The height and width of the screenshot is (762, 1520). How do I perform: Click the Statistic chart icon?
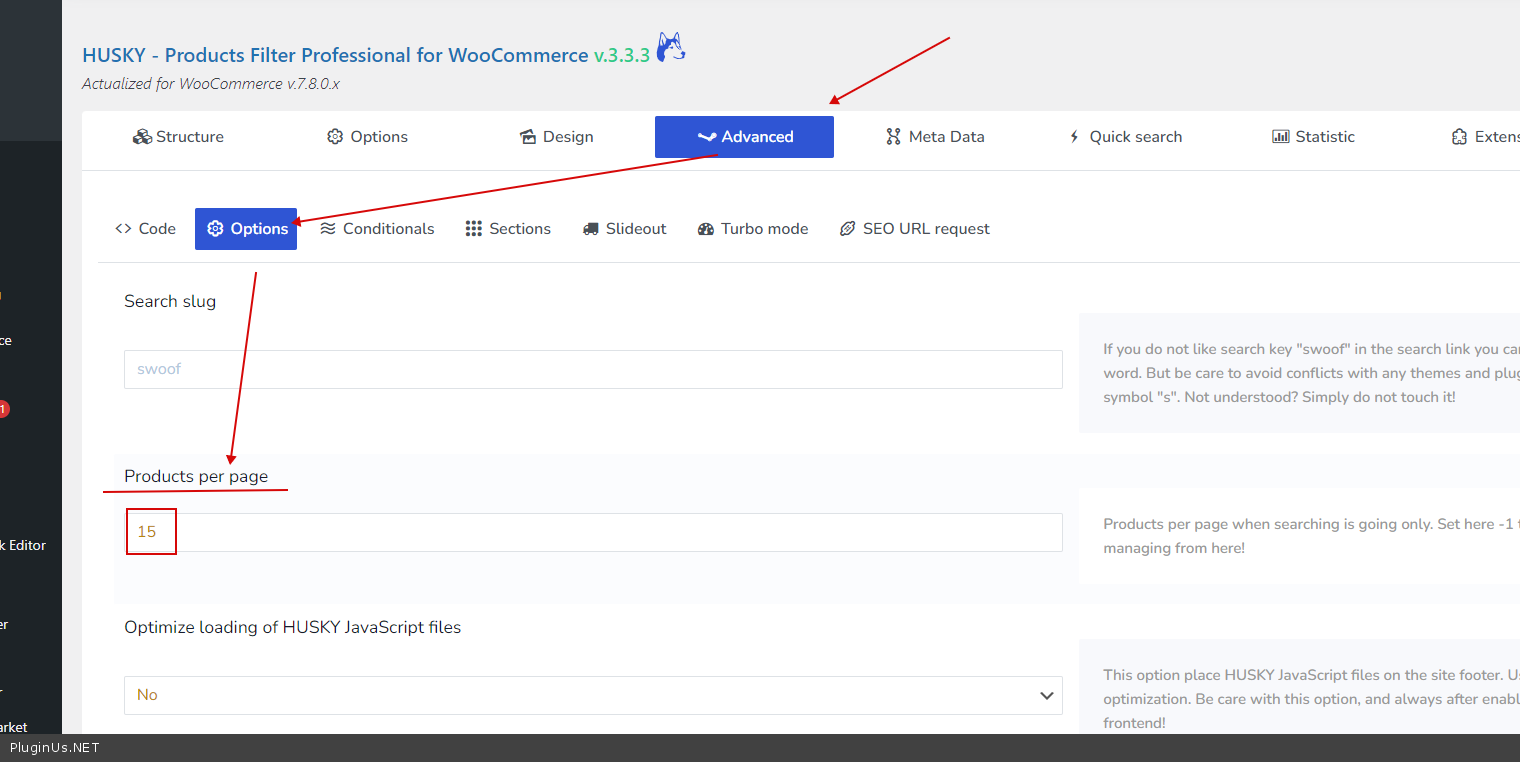click(x=1280, y=137)
